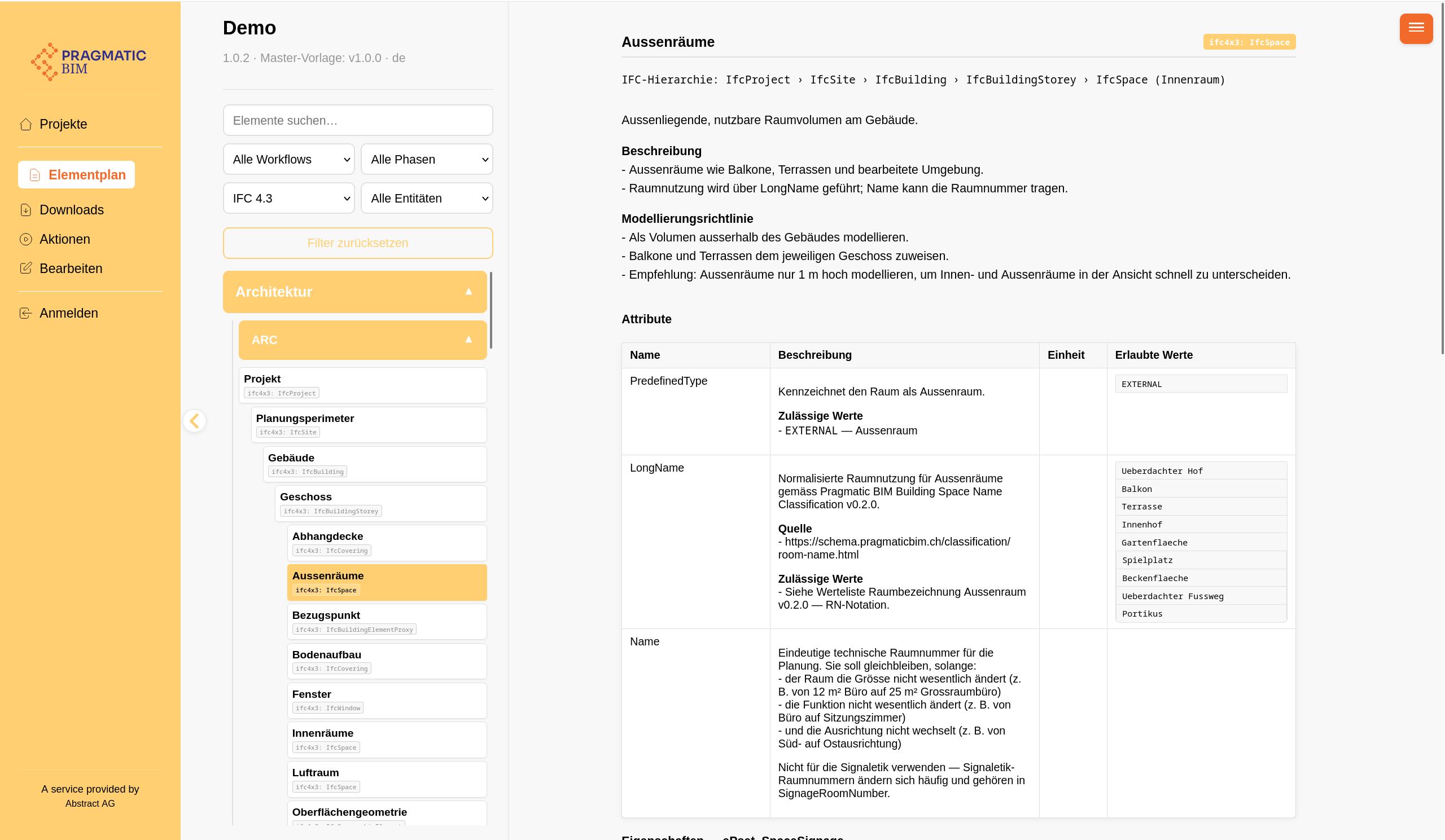
Task: Click the Aussenräume detail heading
Action: [668, 42]
